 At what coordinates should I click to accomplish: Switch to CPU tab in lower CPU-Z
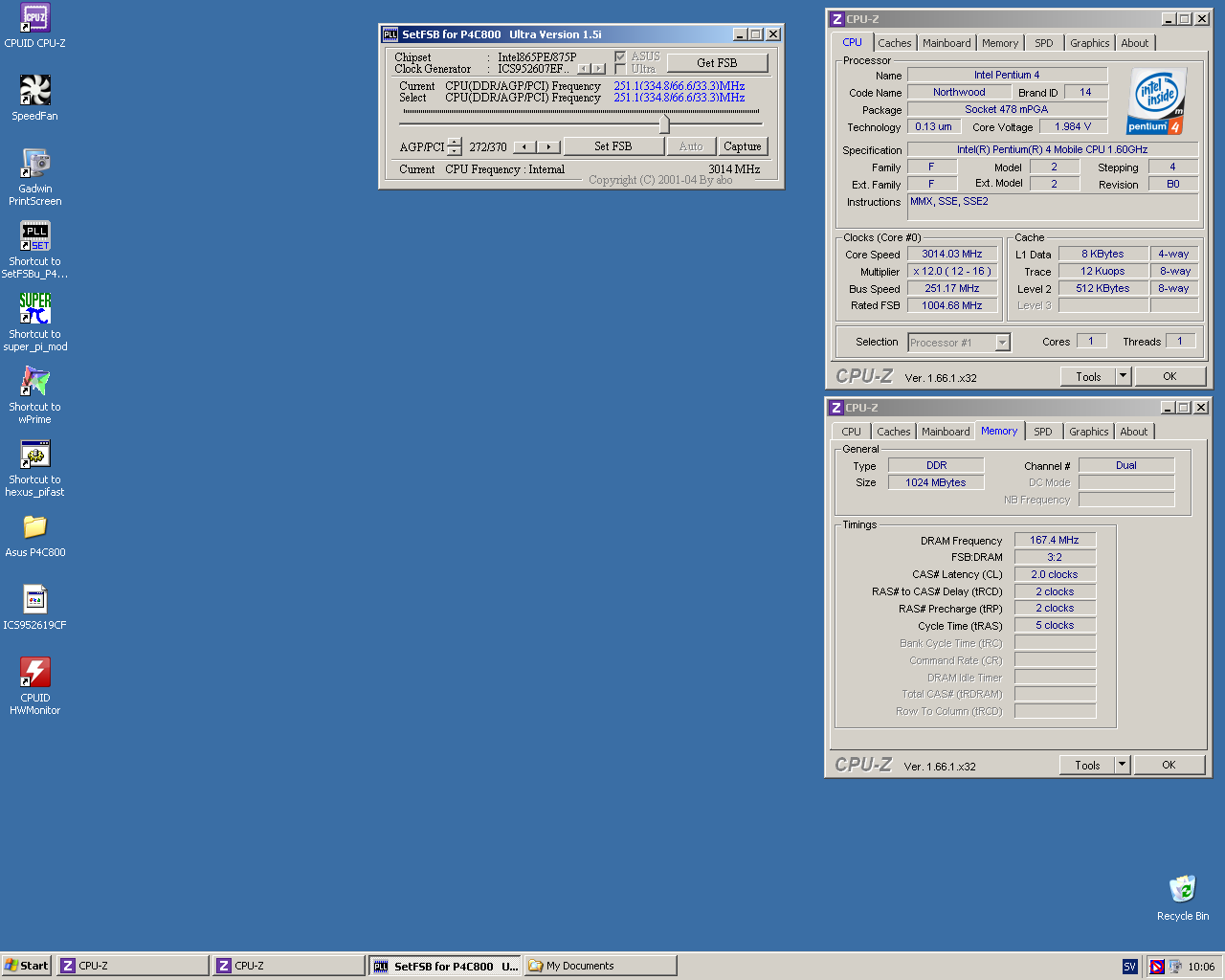[x=852, y=432]
